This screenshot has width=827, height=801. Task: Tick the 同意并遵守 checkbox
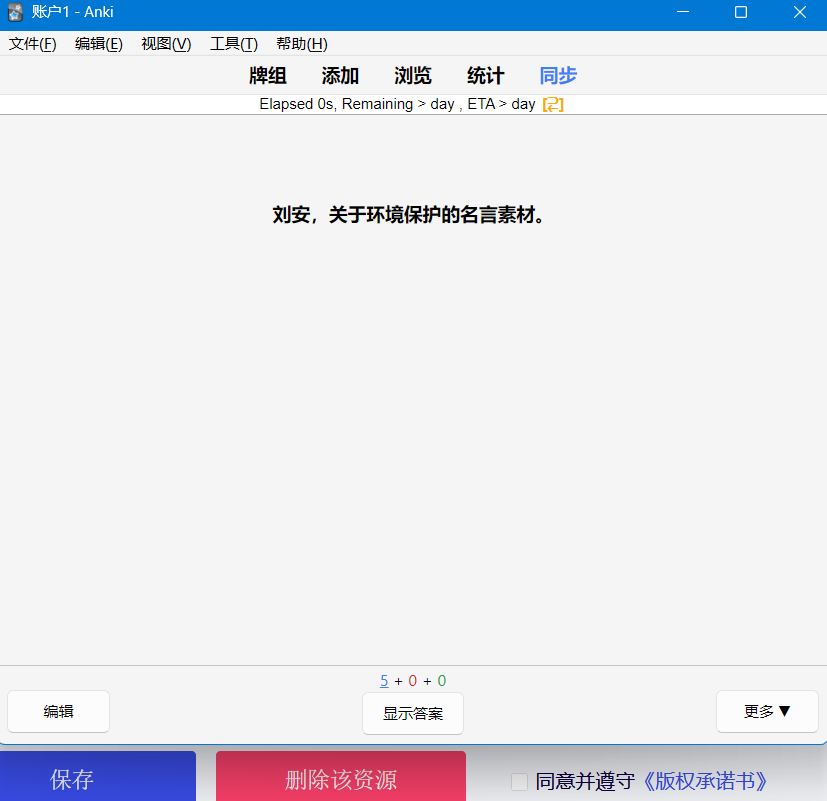pos(520,781)
